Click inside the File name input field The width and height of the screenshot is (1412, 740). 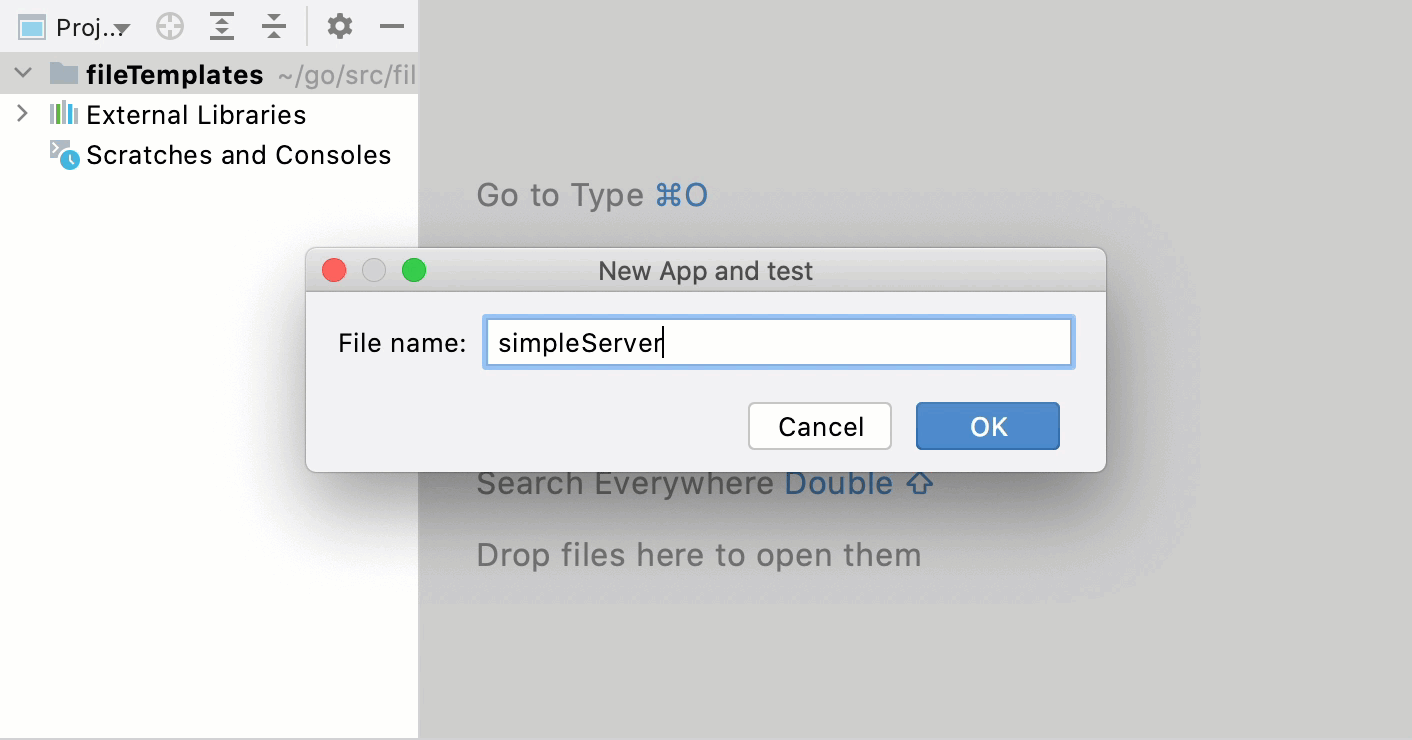coord(778,342)
